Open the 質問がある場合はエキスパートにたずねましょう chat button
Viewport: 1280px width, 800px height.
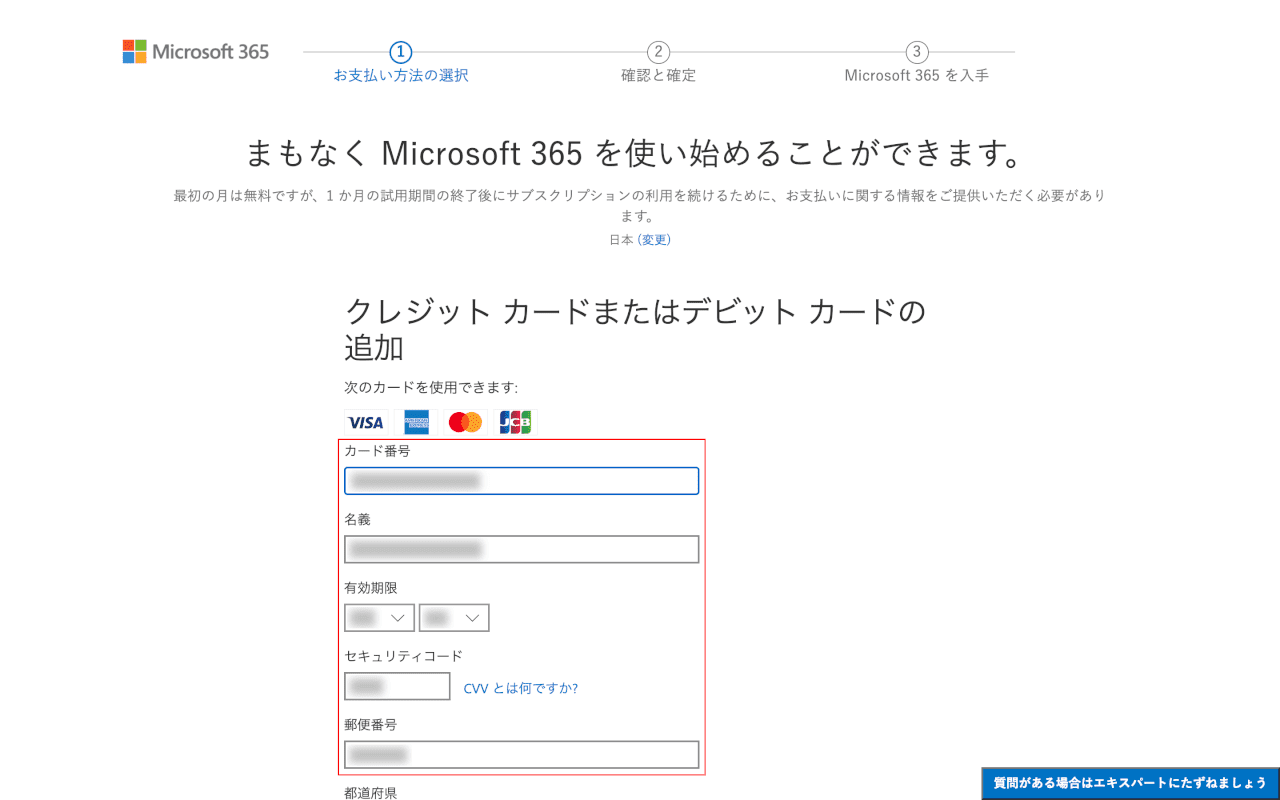[1130, 783]
